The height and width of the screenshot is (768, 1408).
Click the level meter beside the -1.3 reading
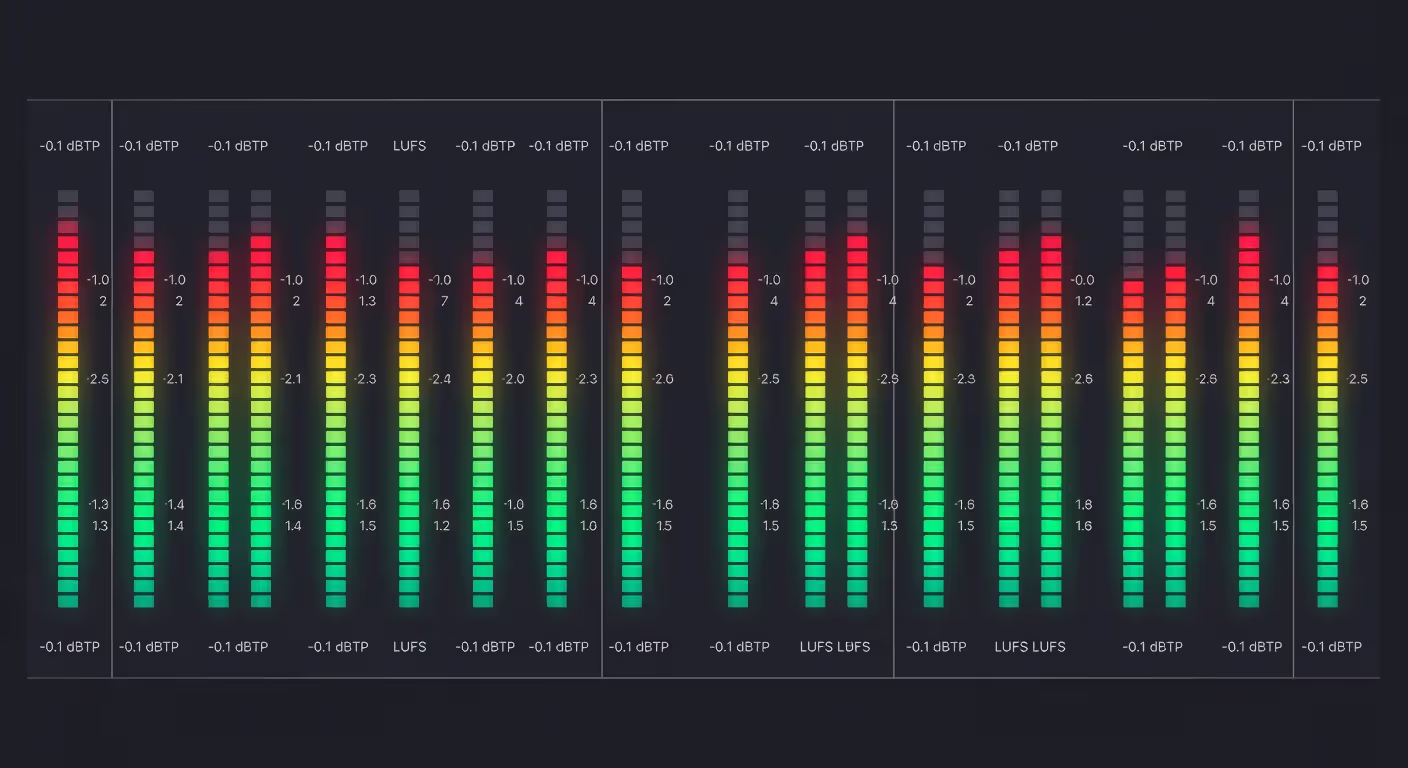click(x=68, y=399)
